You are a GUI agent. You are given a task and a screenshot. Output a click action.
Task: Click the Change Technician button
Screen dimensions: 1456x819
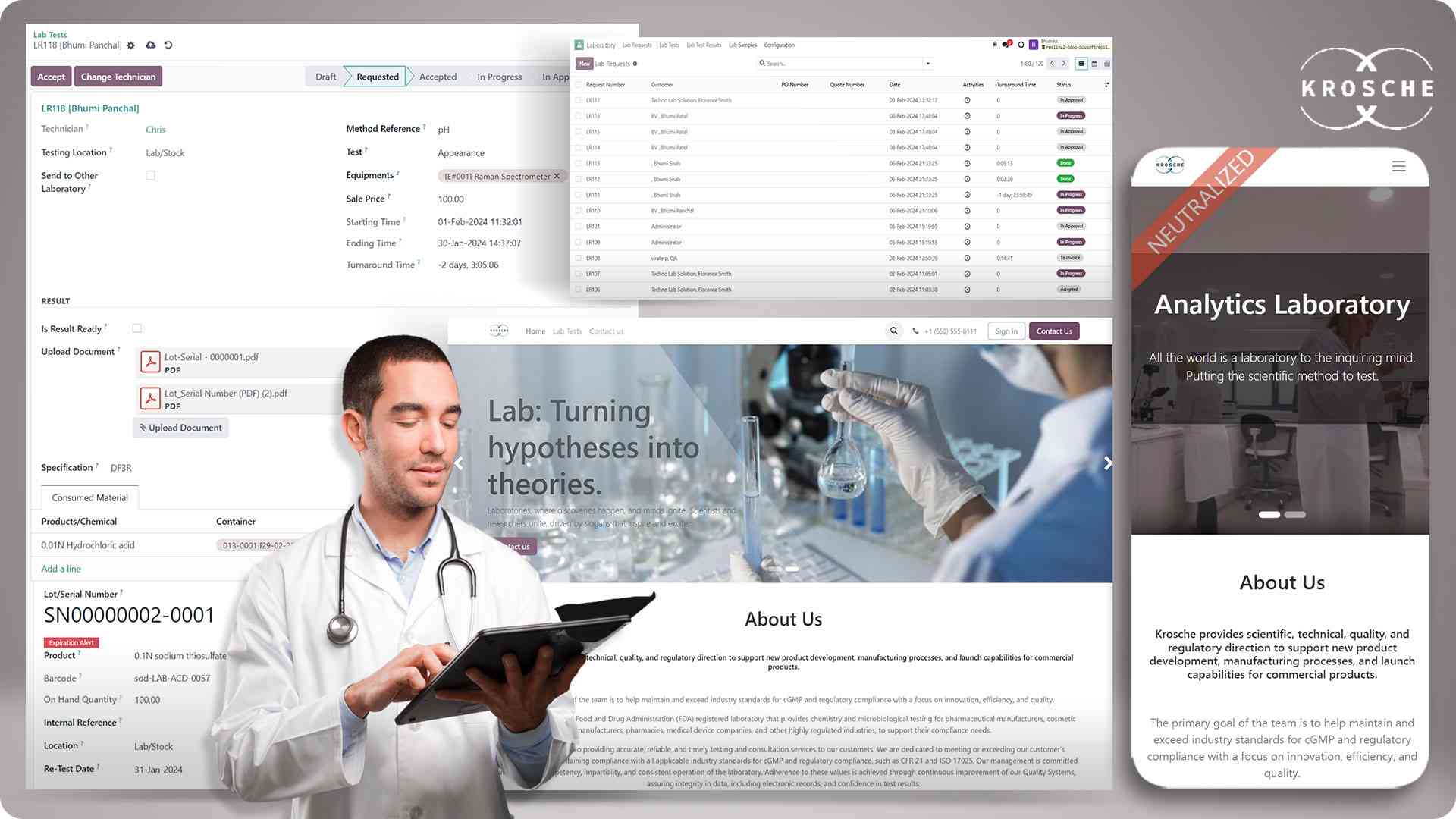tap(118, 76)
